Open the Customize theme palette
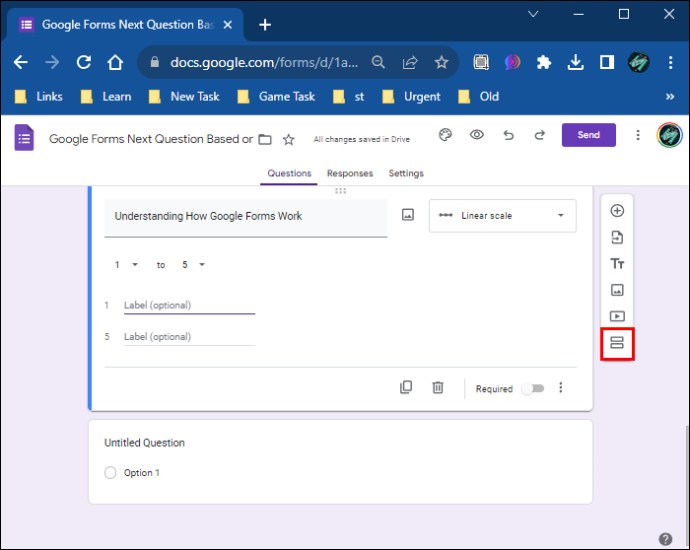This screenshot has height=550, width=690. coord(445,135)
